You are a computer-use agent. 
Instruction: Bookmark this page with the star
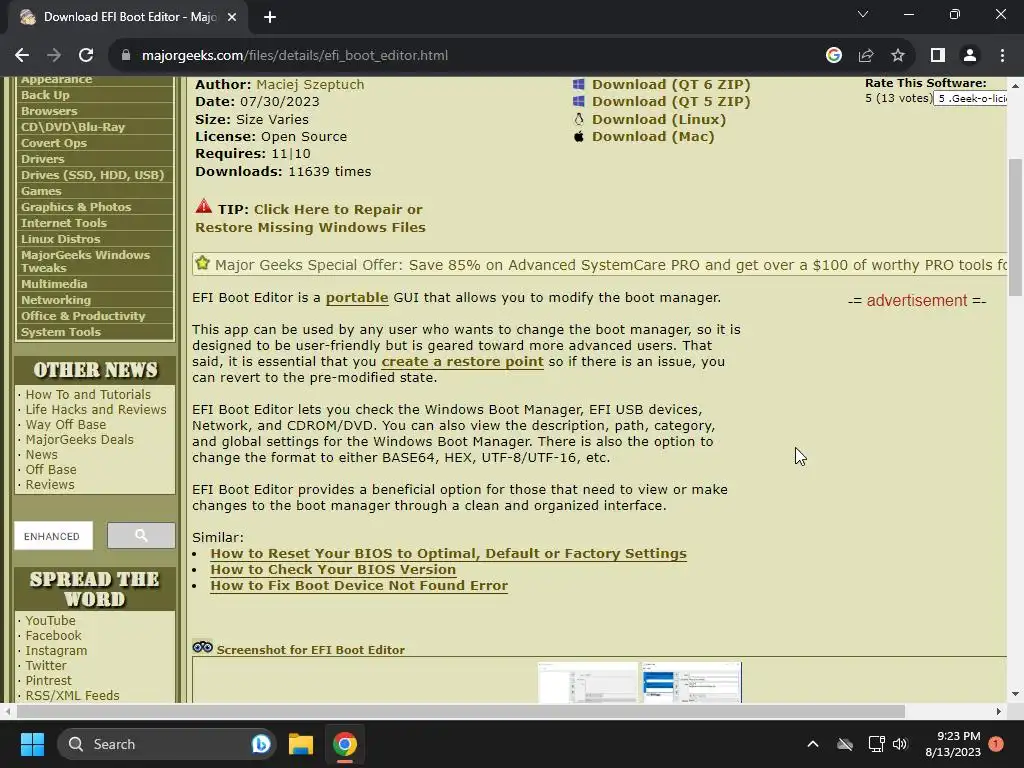click(x=898, y=56)
